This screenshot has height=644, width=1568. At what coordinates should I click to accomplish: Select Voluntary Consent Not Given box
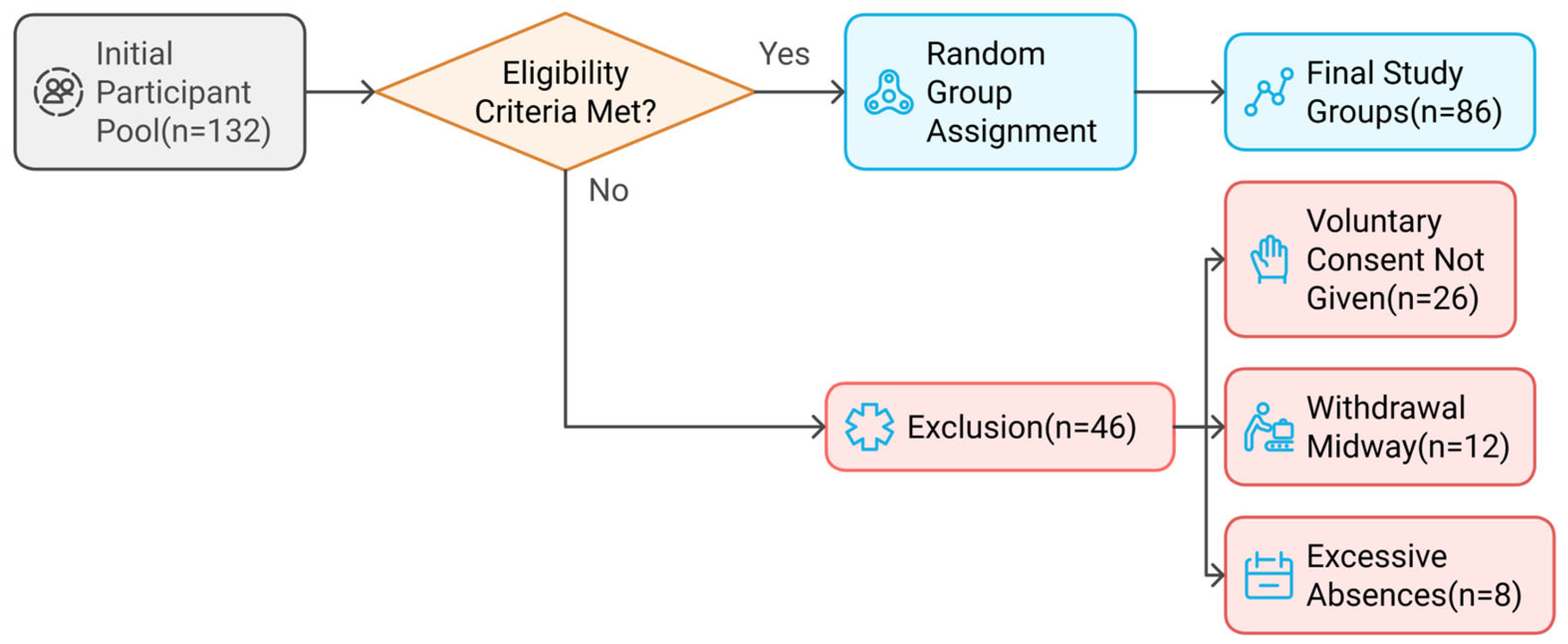pyautogui.click(x=1370, y=259)
